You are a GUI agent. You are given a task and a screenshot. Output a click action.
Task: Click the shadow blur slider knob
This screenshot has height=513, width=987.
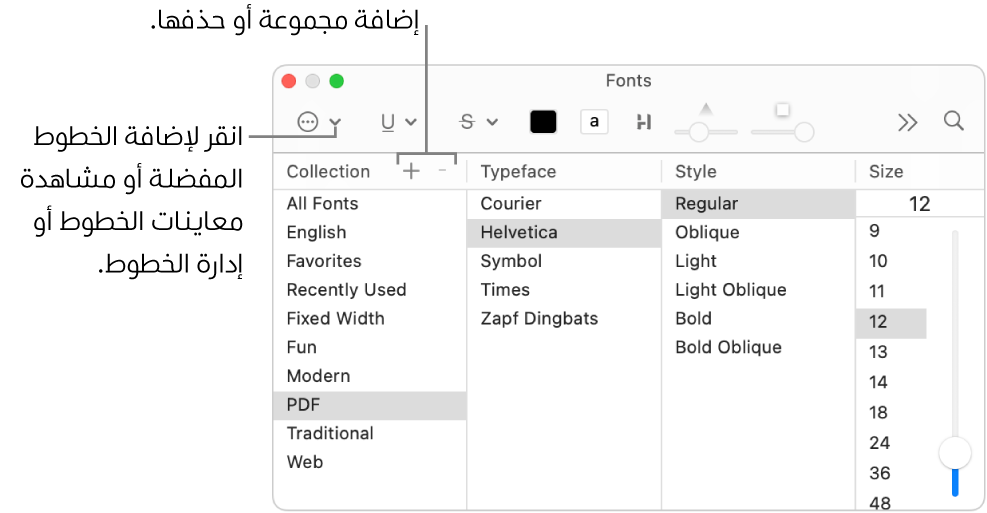click(x=802, y=131)
